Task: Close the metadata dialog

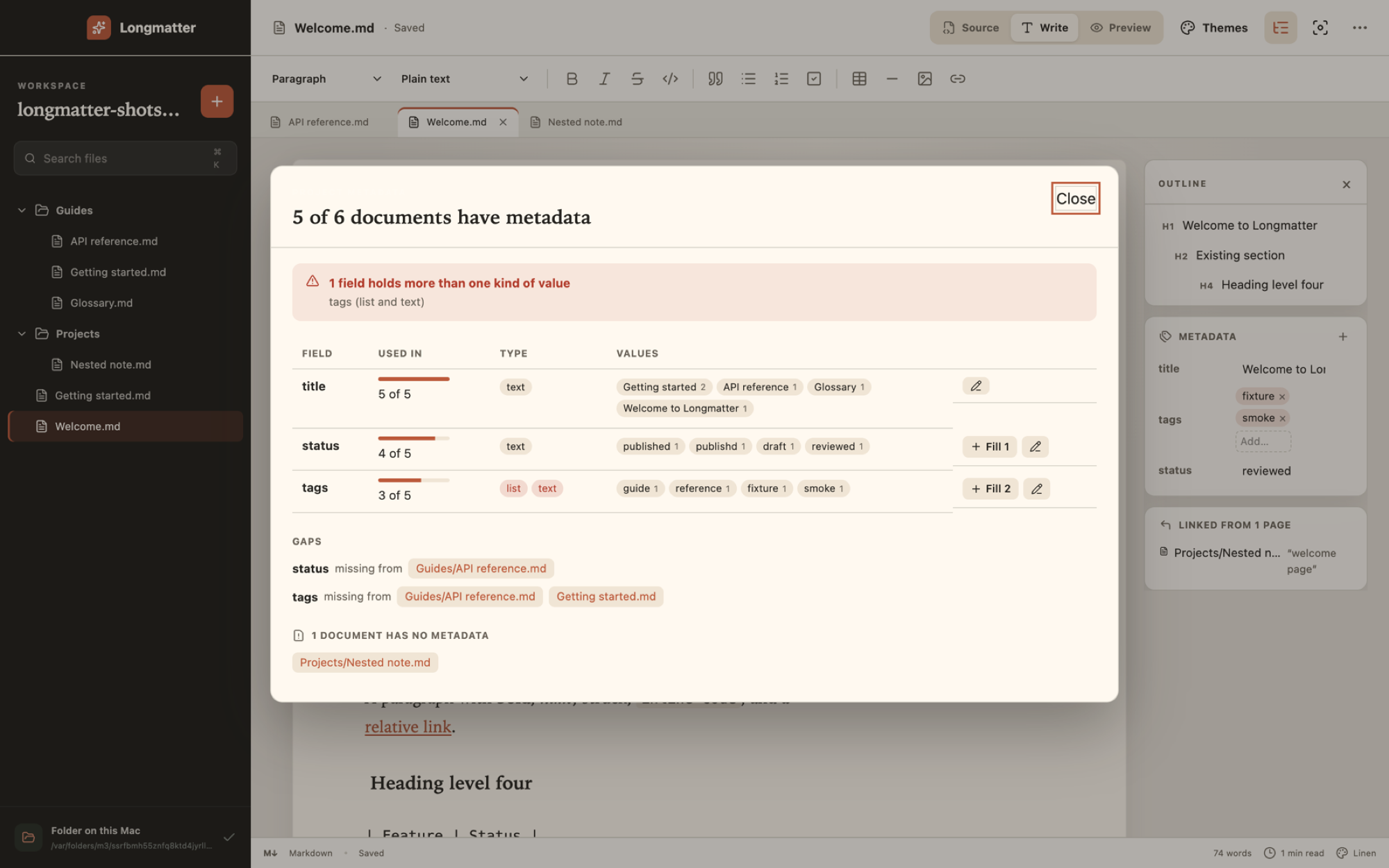Action: [1075, 199]
